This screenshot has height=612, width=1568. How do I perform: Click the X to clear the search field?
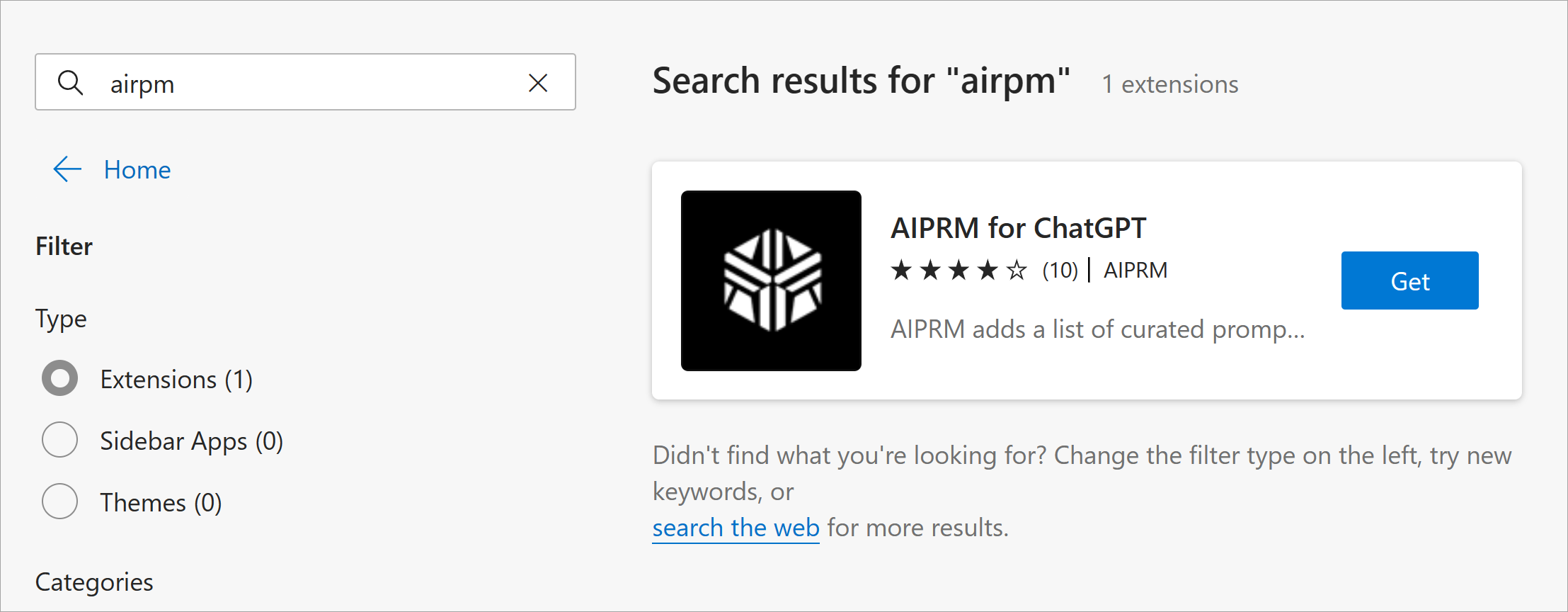click(x=539, y=83)
